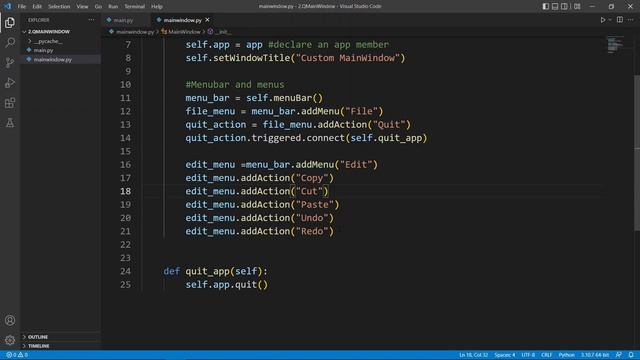Expand the OUTLINE section
The image size is (640, 360).
click(38, 337)
